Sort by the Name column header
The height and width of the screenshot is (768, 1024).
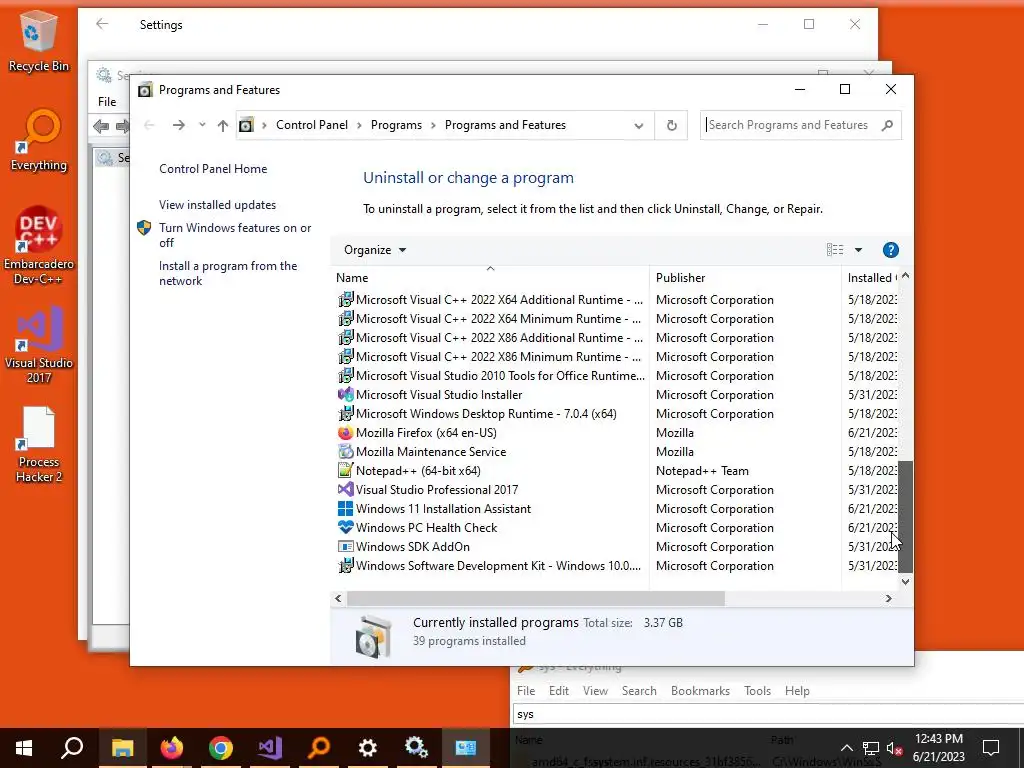490,278
